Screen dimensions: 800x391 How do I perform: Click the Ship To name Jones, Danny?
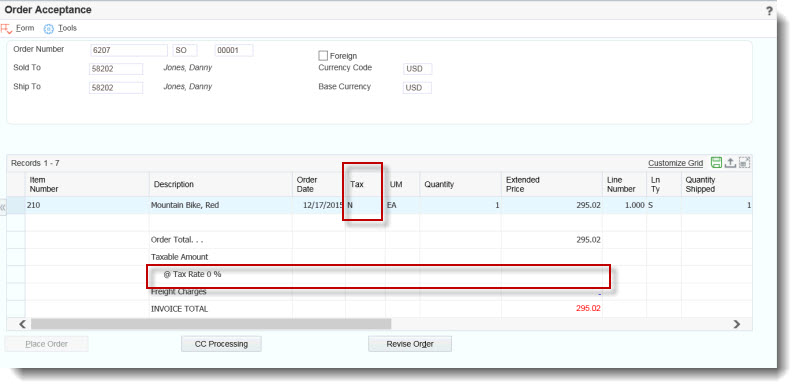(x=188, y=86)
